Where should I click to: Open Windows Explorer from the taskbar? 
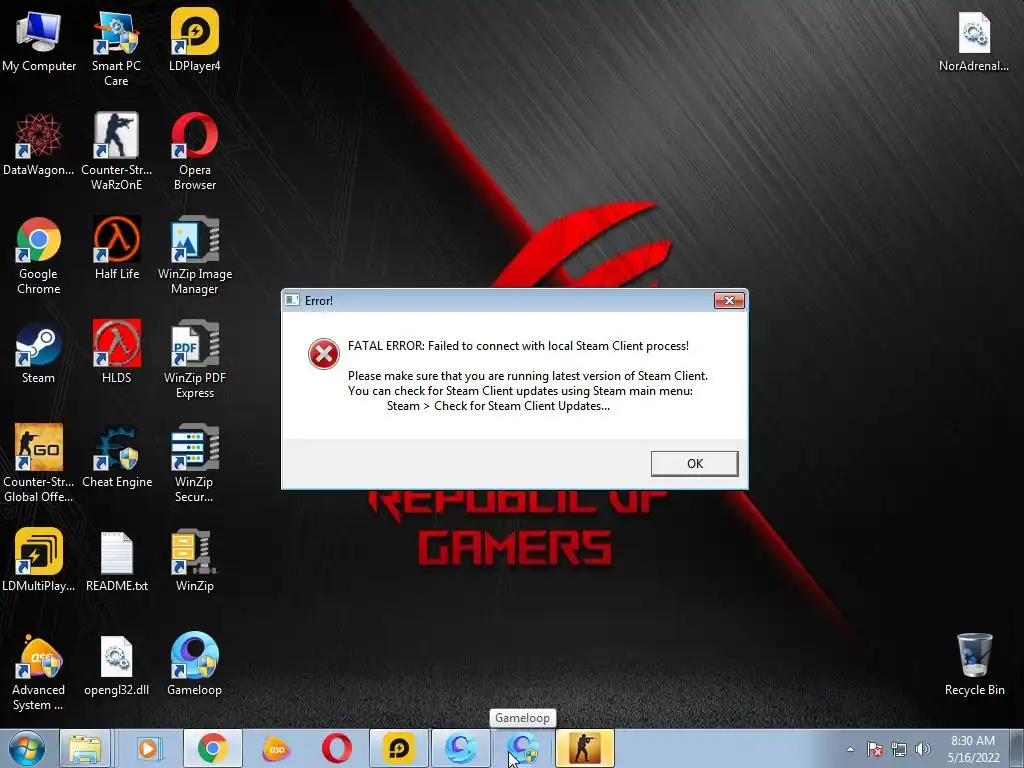(x=85, y=748)
